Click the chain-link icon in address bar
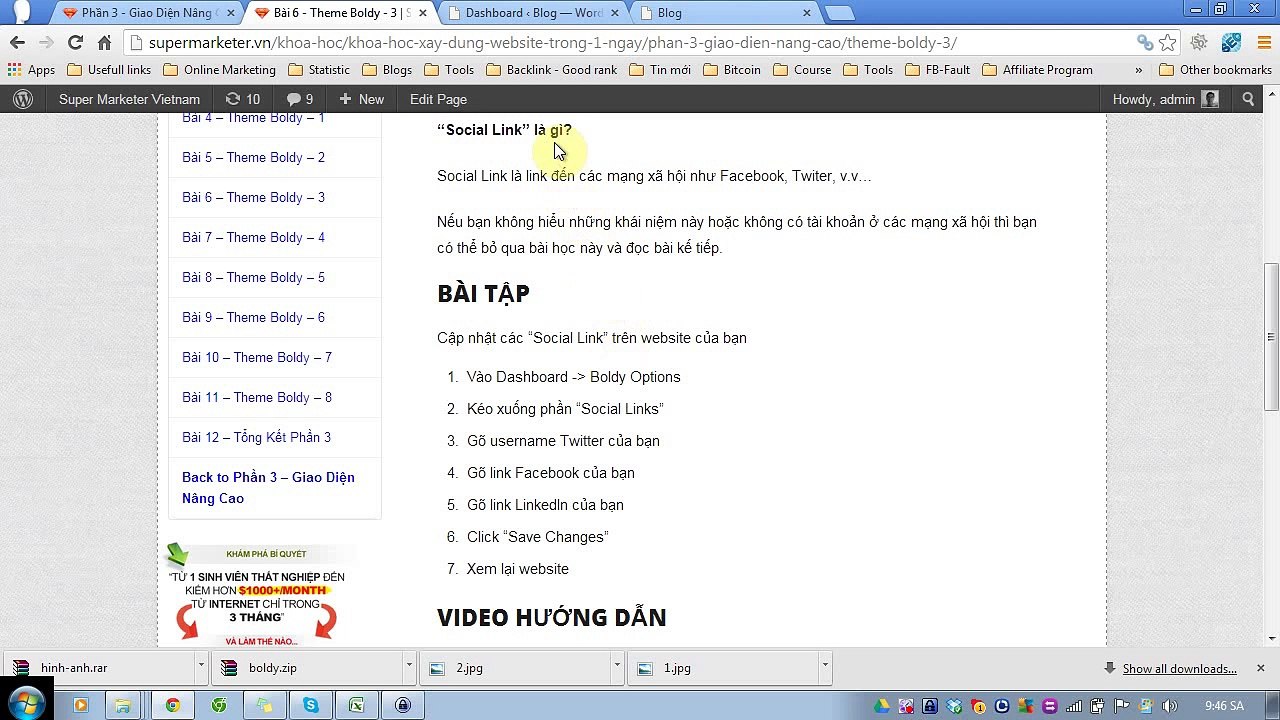The width and height of the screenshot is (1280, 720). click(x=1145, y=43)
